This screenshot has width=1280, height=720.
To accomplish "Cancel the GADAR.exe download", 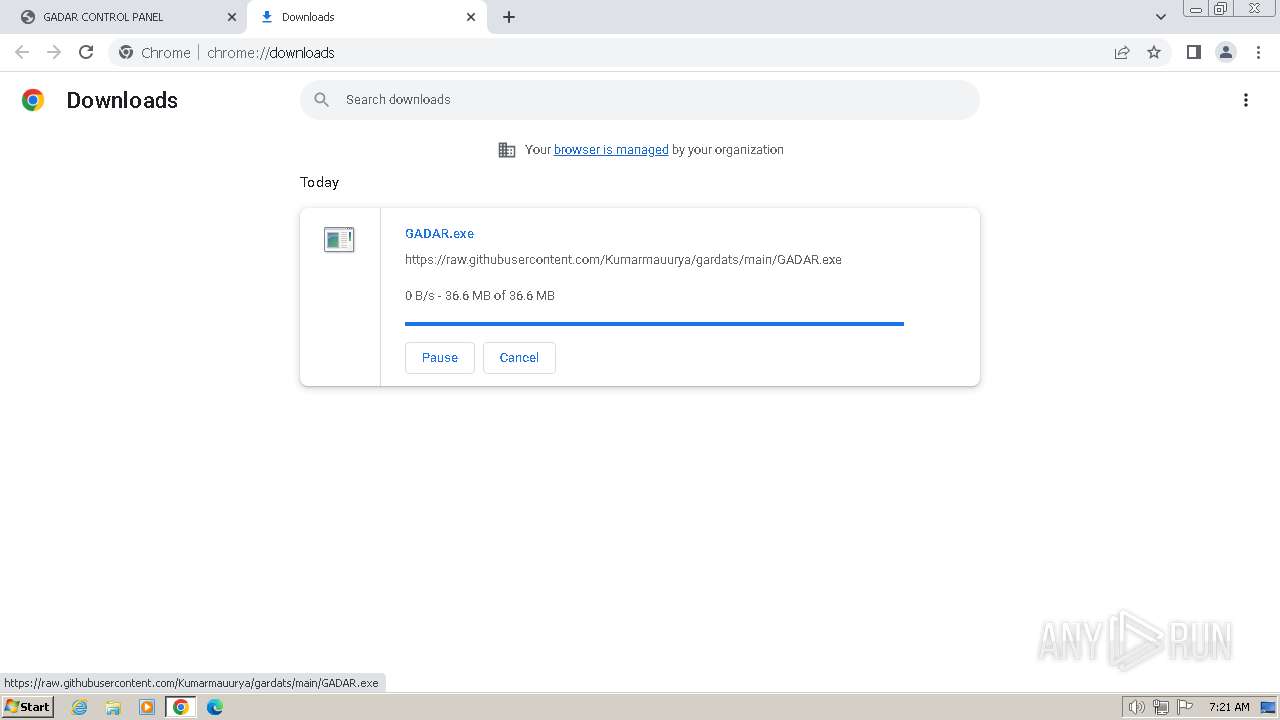I will [519, 358].
